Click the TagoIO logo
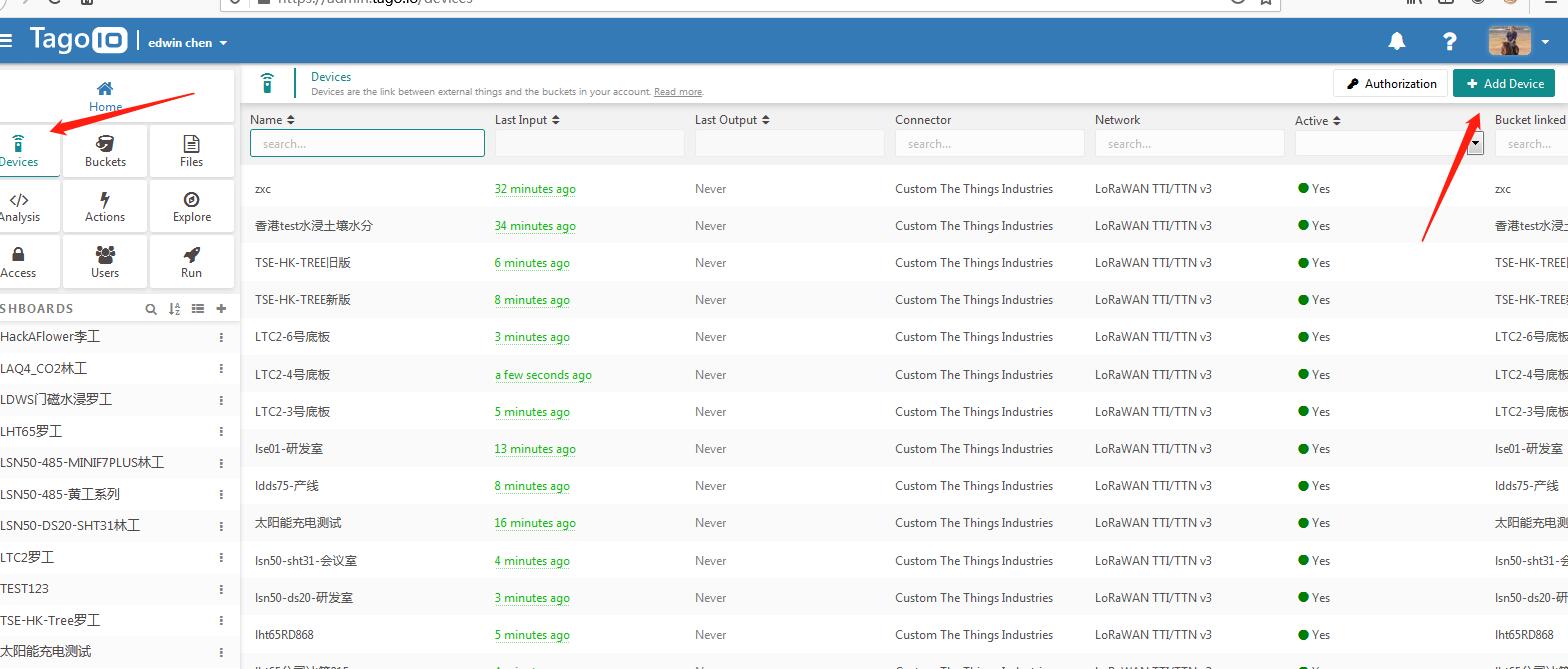Viewport: 1568px width, 669px height. coord(78,40)
